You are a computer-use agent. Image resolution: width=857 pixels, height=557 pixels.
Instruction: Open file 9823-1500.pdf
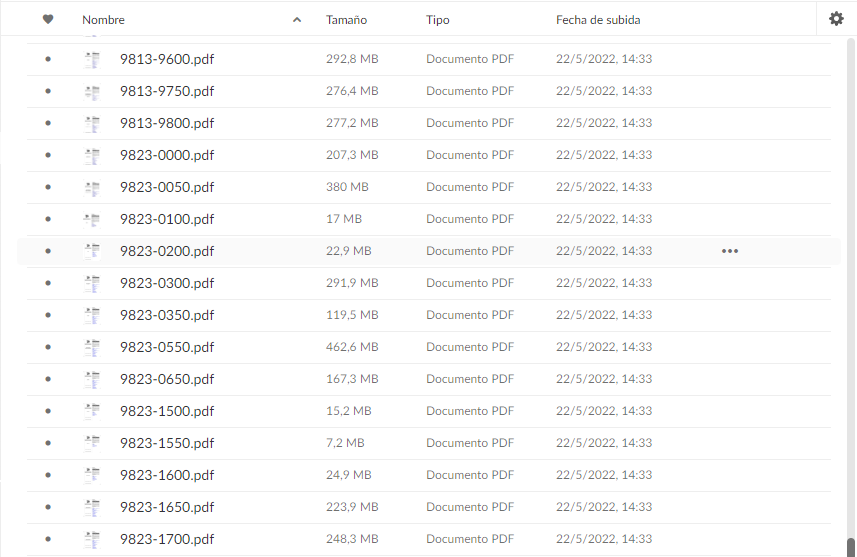[x=167, y=411]
